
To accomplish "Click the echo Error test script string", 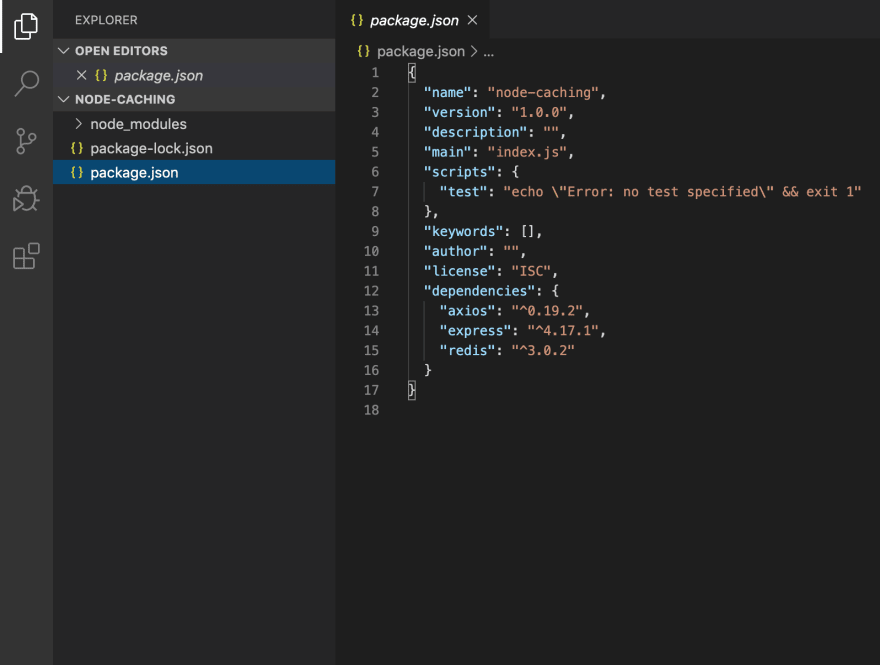I will 682,191.
